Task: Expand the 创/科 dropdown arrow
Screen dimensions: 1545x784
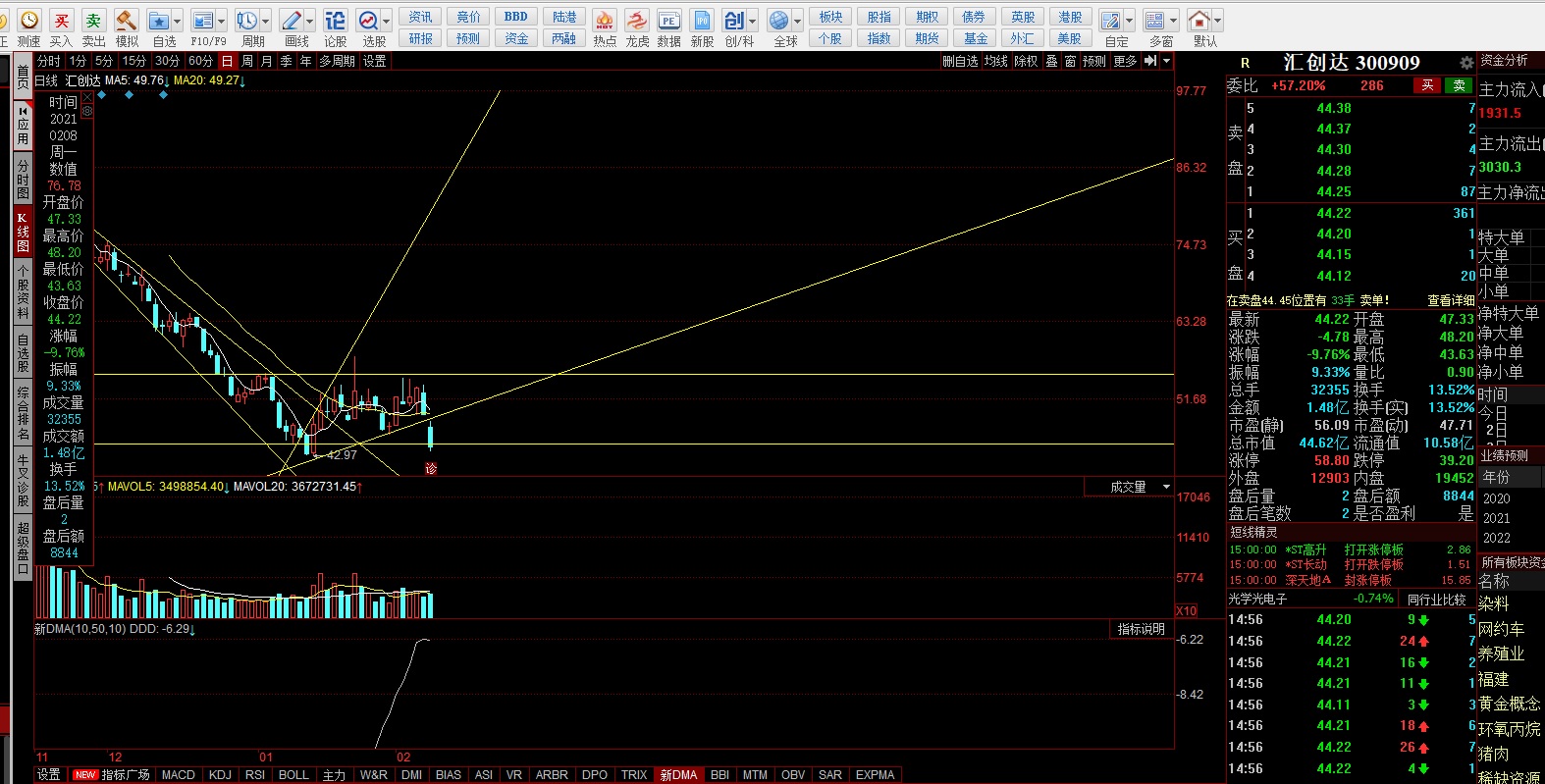Action: pos(753,20)
